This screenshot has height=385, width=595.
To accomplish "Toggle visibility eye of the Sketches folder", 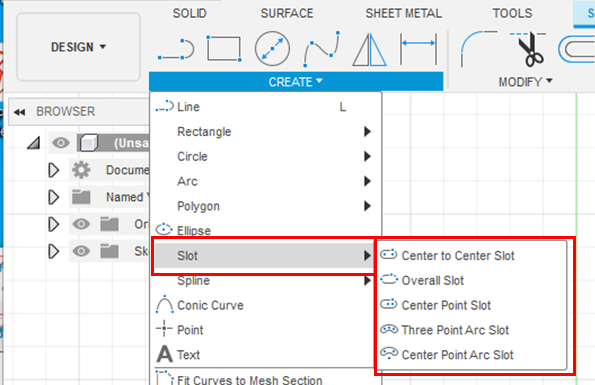I will [81, 251].
